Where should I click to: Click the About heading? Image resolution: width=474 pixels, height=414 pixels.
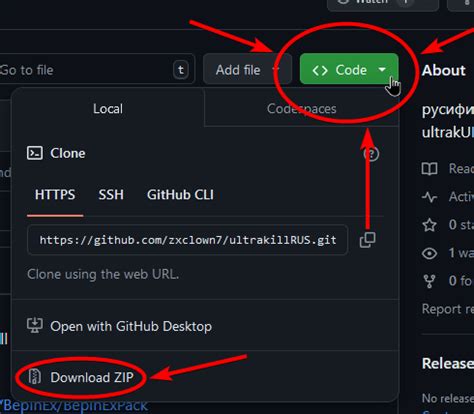444,70
